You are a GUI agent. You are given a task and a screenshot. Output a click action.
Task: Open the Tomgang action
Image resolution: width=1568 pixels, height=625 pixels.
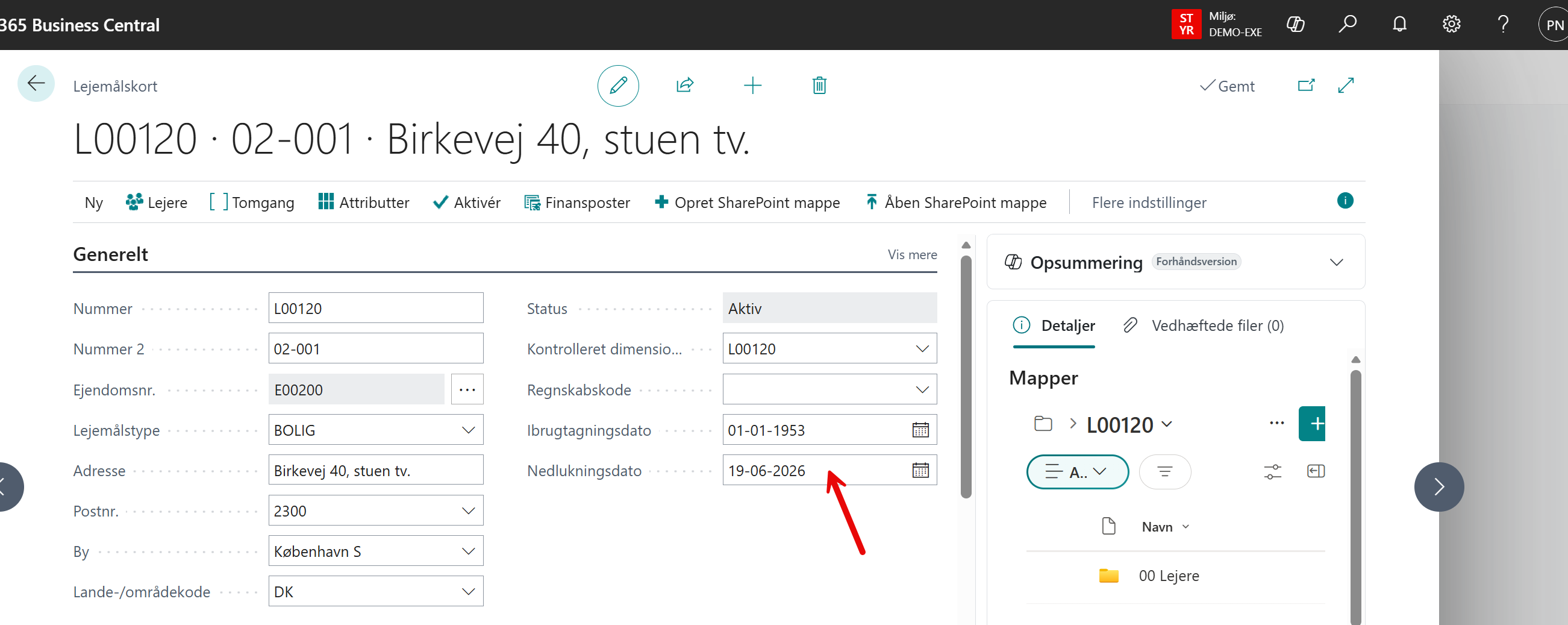point(251,203)
